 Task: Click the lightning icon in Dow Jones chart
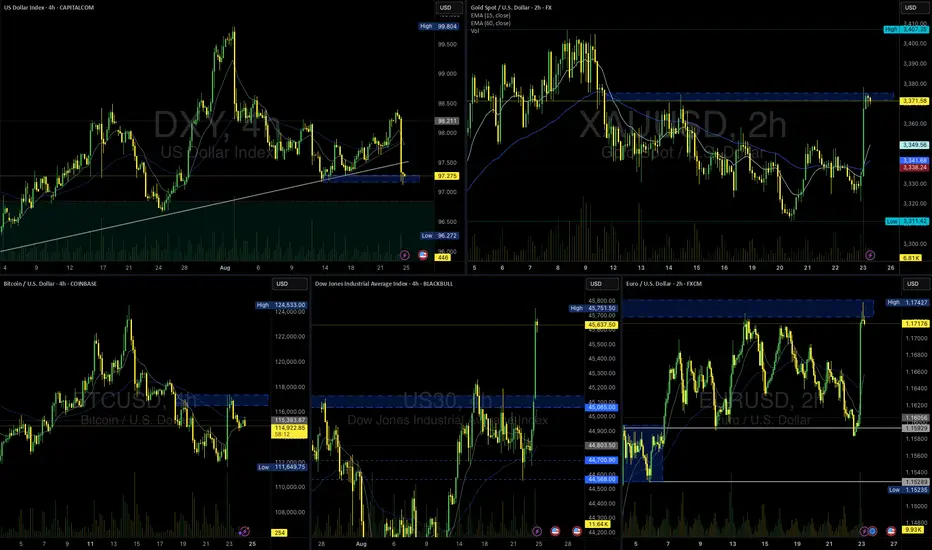(x=537, y=531)
